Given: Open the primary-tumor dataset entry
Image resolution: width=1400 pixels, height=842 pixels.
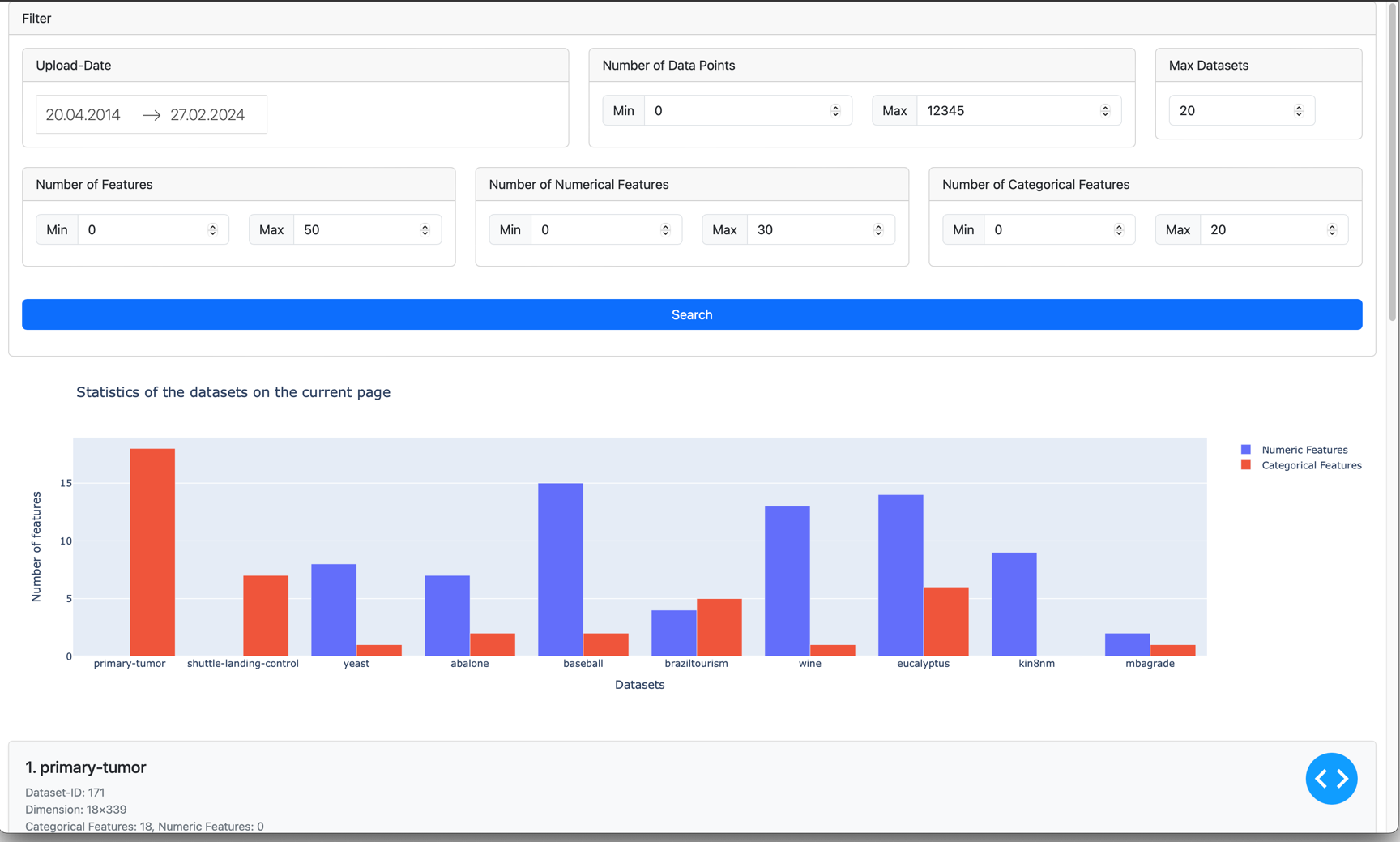Looking at the screenshot, I should (86, 767).
